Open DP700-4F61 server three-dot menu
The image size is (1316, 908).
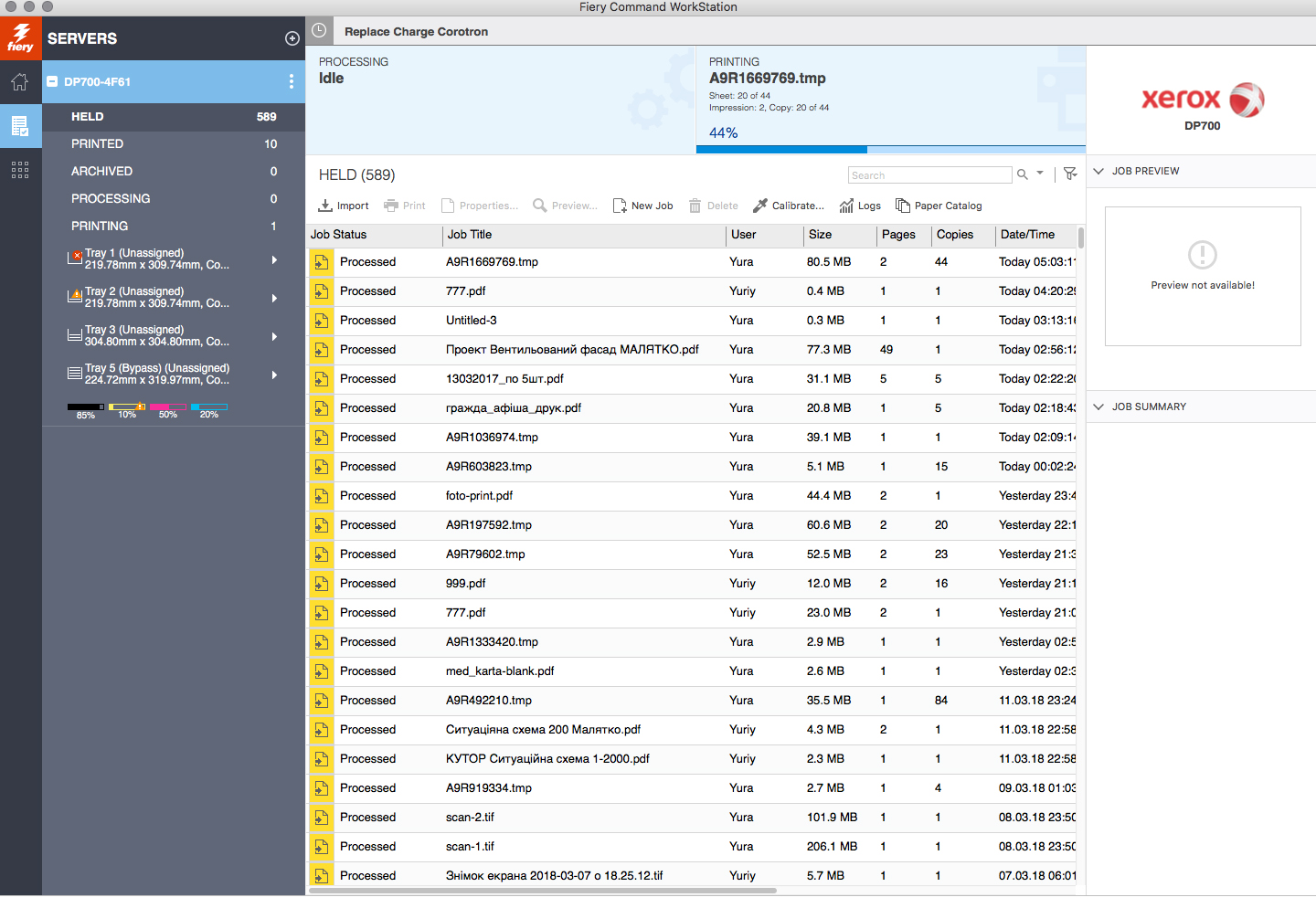tap(292, 81)
